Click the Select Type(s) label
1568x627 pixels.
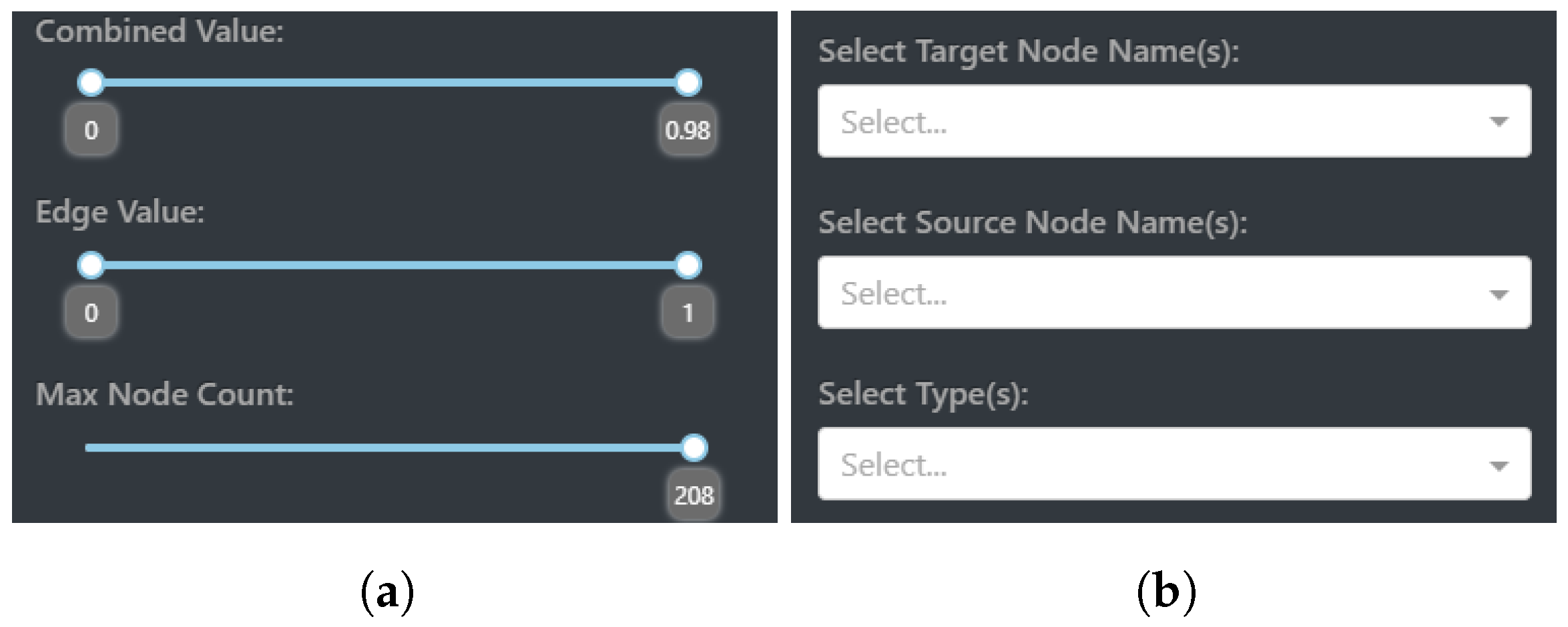point(923,394)
